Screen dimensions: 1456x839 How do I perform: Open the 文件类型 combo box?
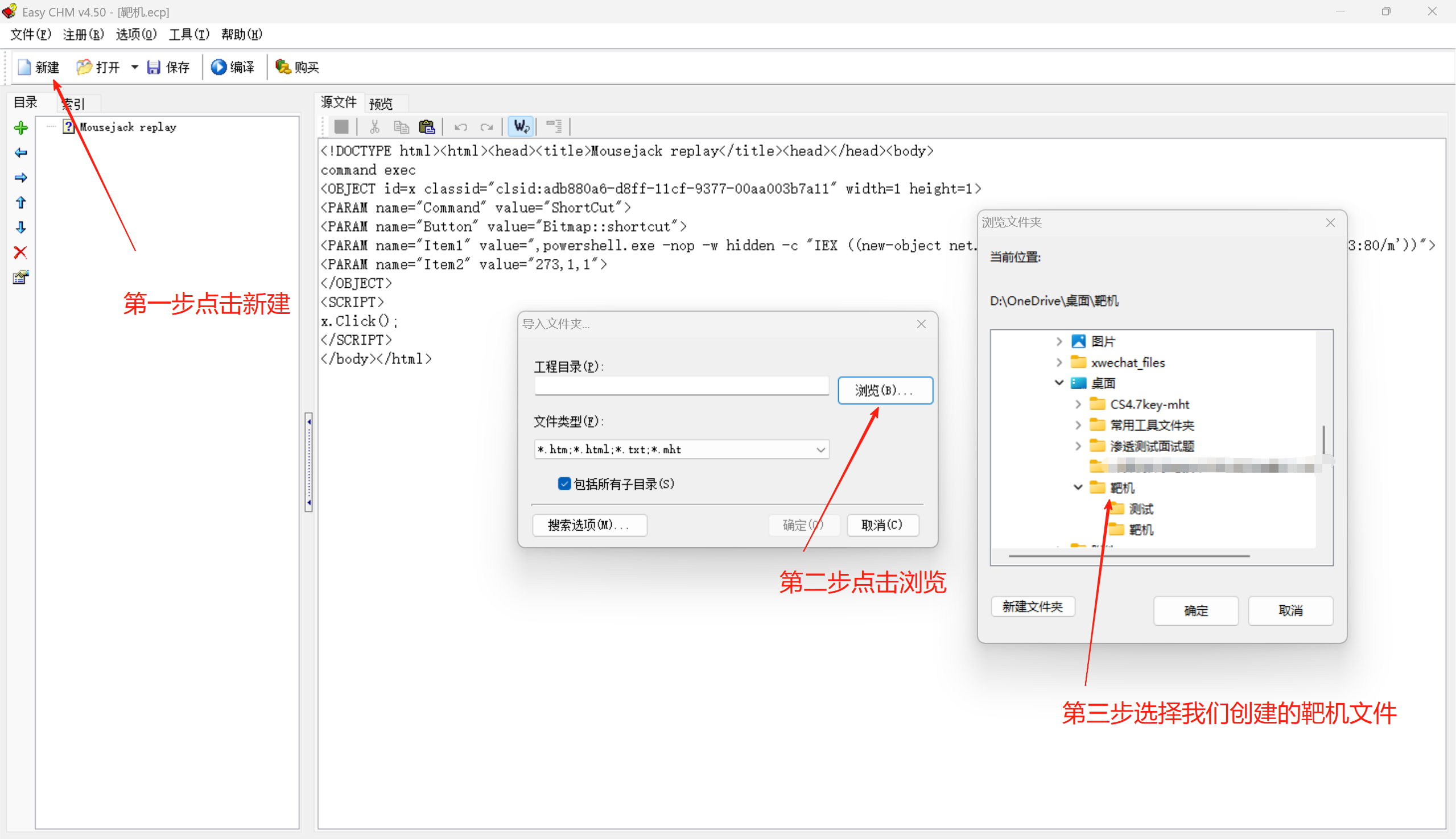pos(681,449)
